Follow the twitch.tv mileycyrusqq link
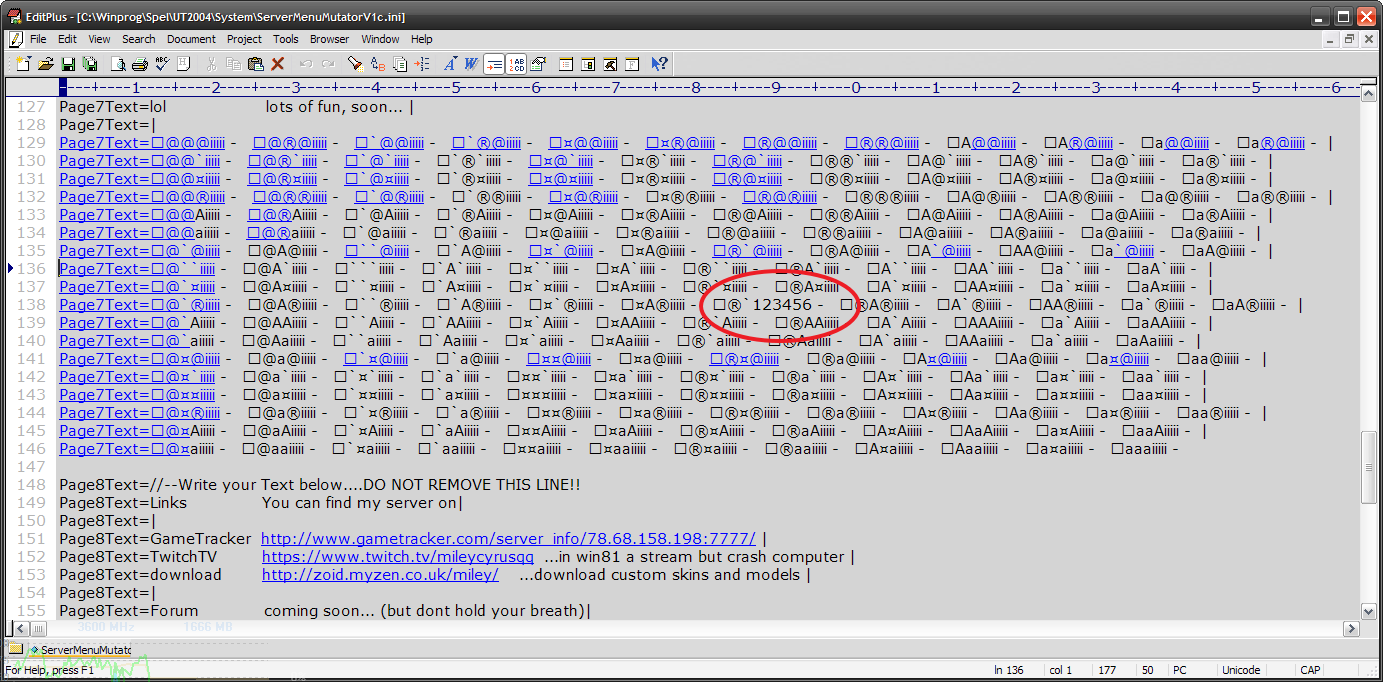 (397, 557)
